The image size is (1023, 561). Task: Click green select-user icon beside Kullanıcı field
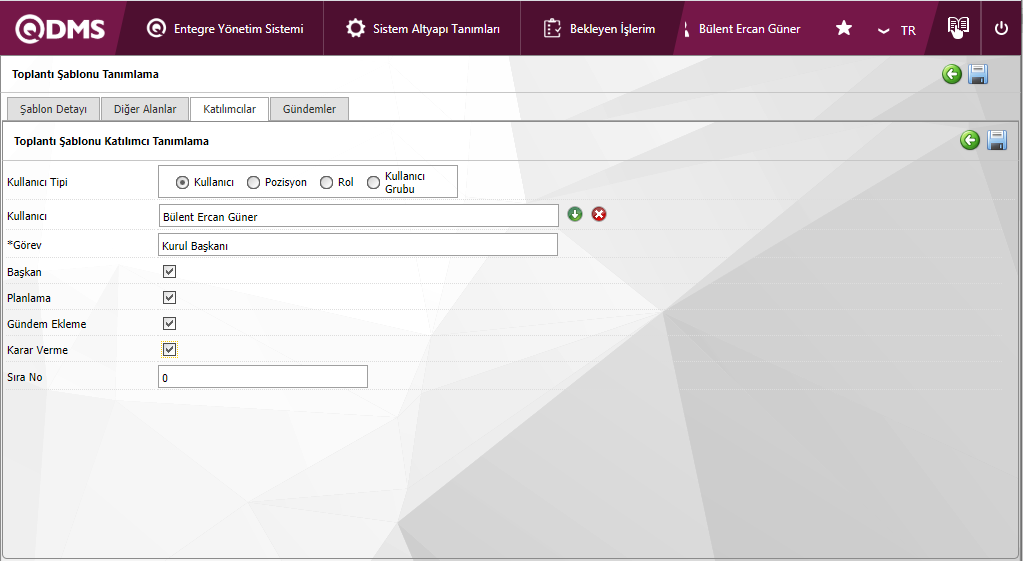coord(575,214)
